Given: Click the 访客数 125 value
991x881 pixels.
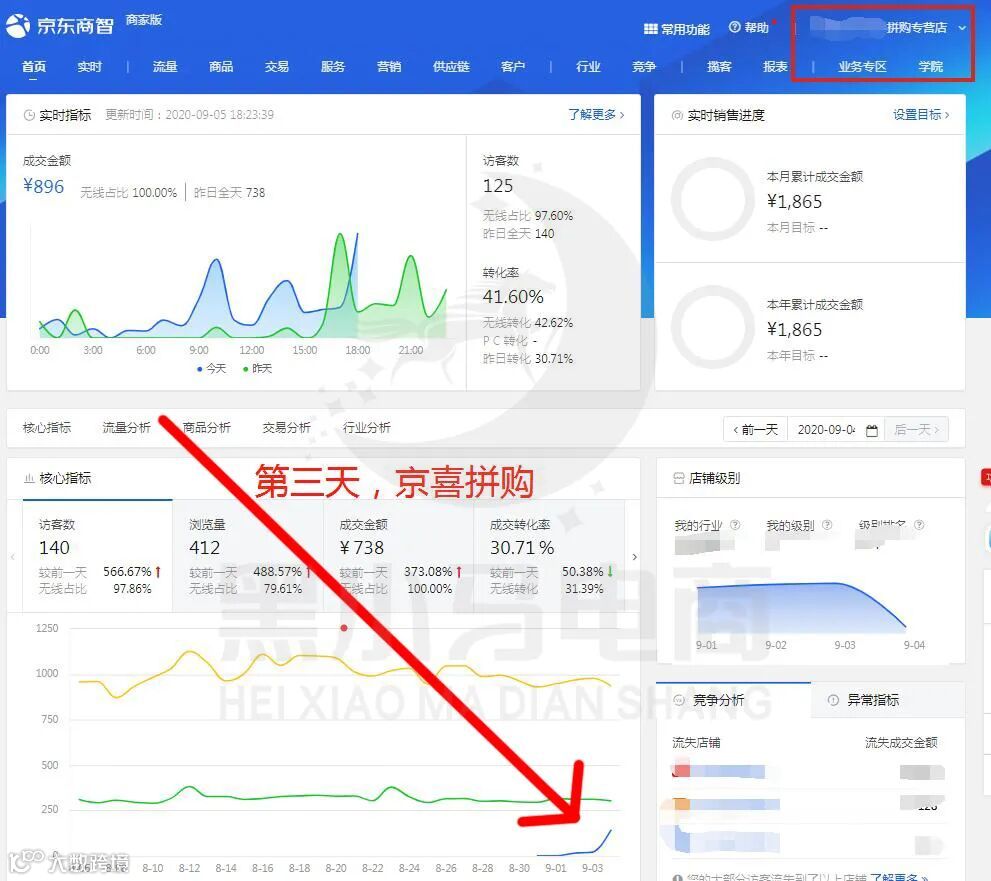Looking at the screenshot, I should point(498,186).
